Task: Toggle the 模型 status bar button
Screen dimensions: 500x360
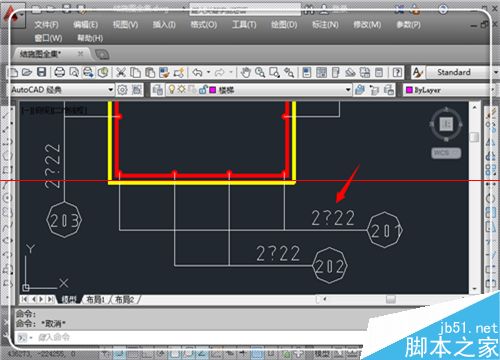Action: click(323, 354)
